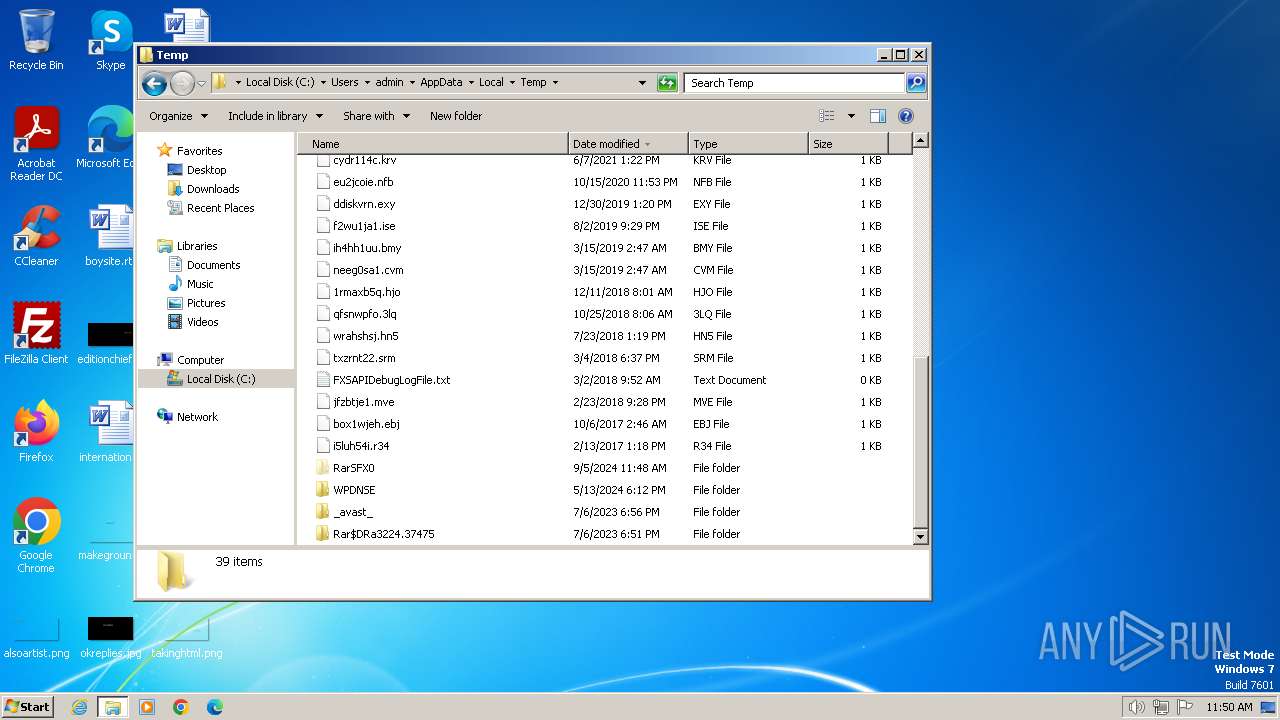1280x720 pixels.
Task: Open the Organize menu
Action: (x=178, y=116)
